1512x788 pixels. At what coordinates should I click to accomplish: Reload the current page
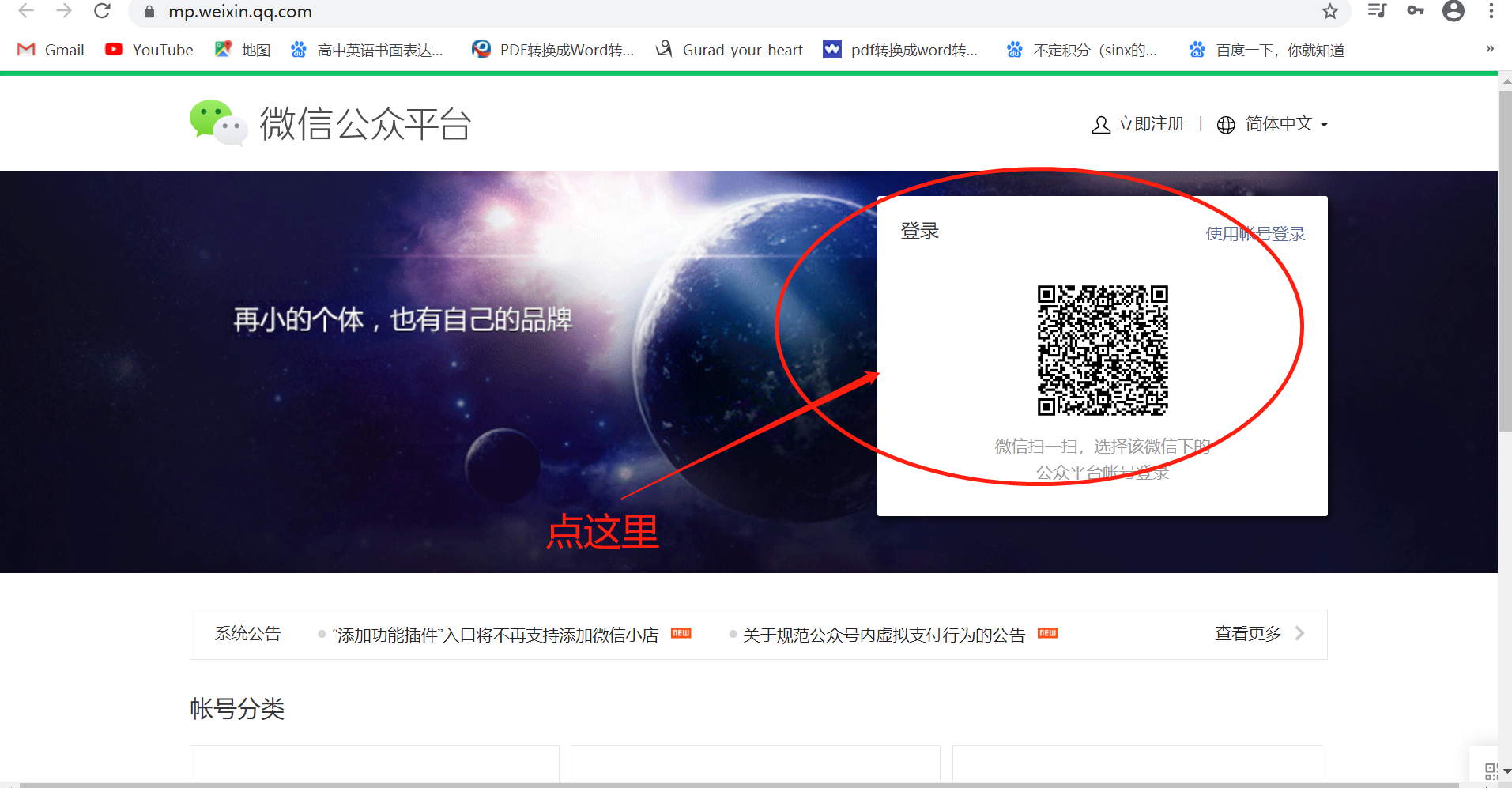pyautogui.click(x=102, y=11)
